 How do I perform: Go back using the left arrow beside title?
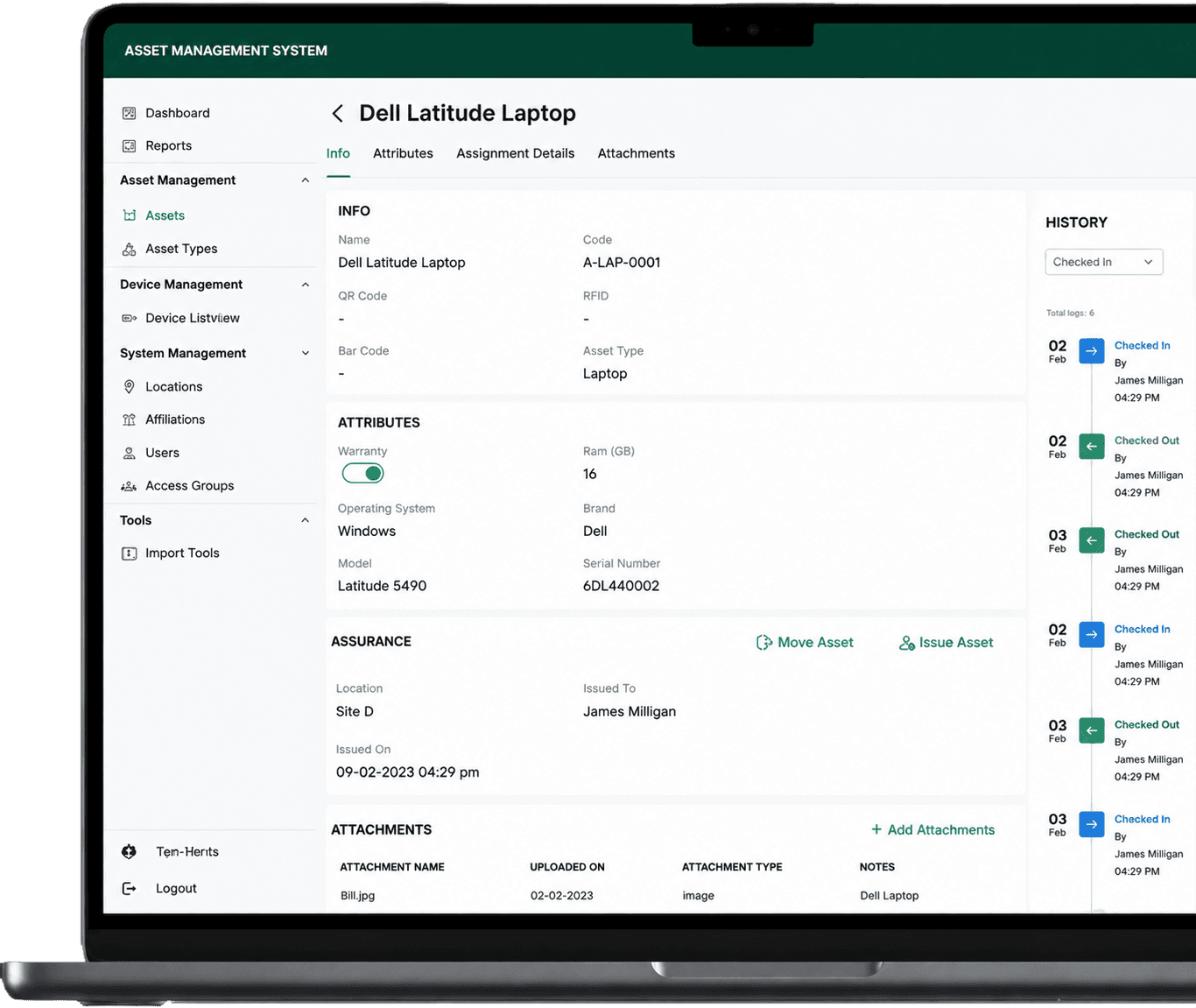click(337, 113)
